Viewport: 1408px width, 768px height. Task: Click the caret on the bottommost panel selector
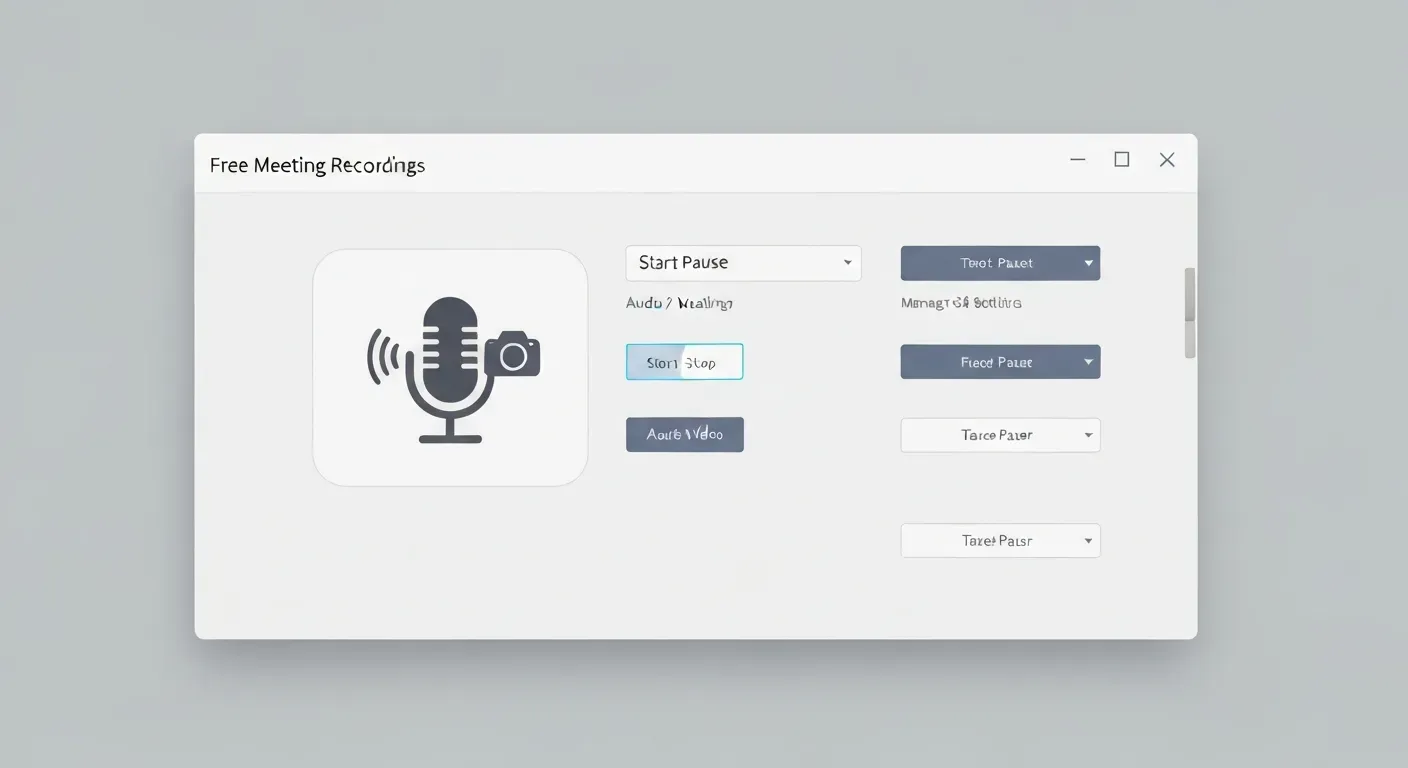[1087, 540]
